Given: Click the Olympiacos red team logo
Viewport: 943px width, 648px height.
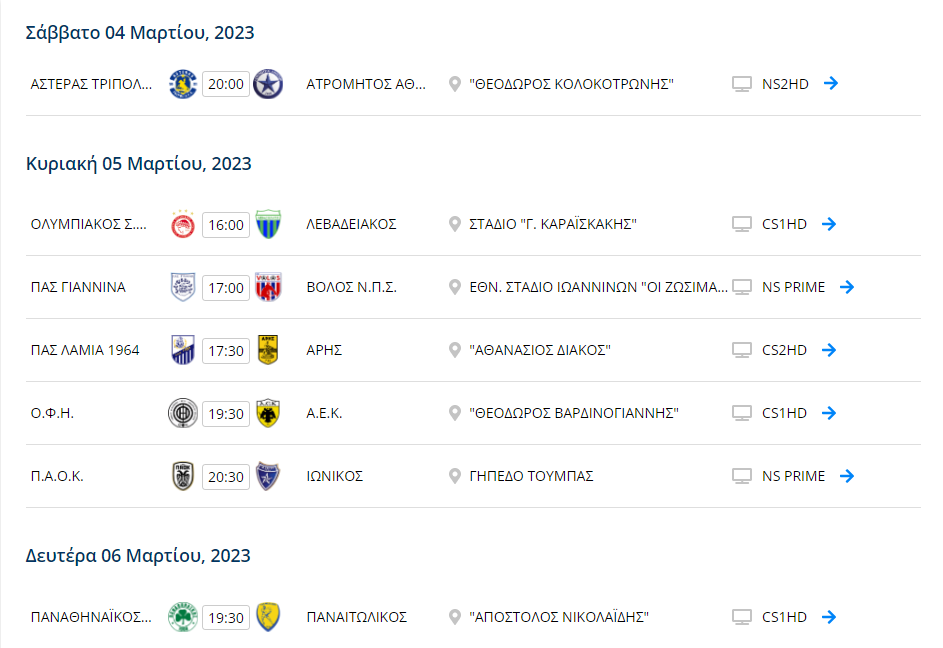Looking at the screenshot, I should (x=183, y=224).
